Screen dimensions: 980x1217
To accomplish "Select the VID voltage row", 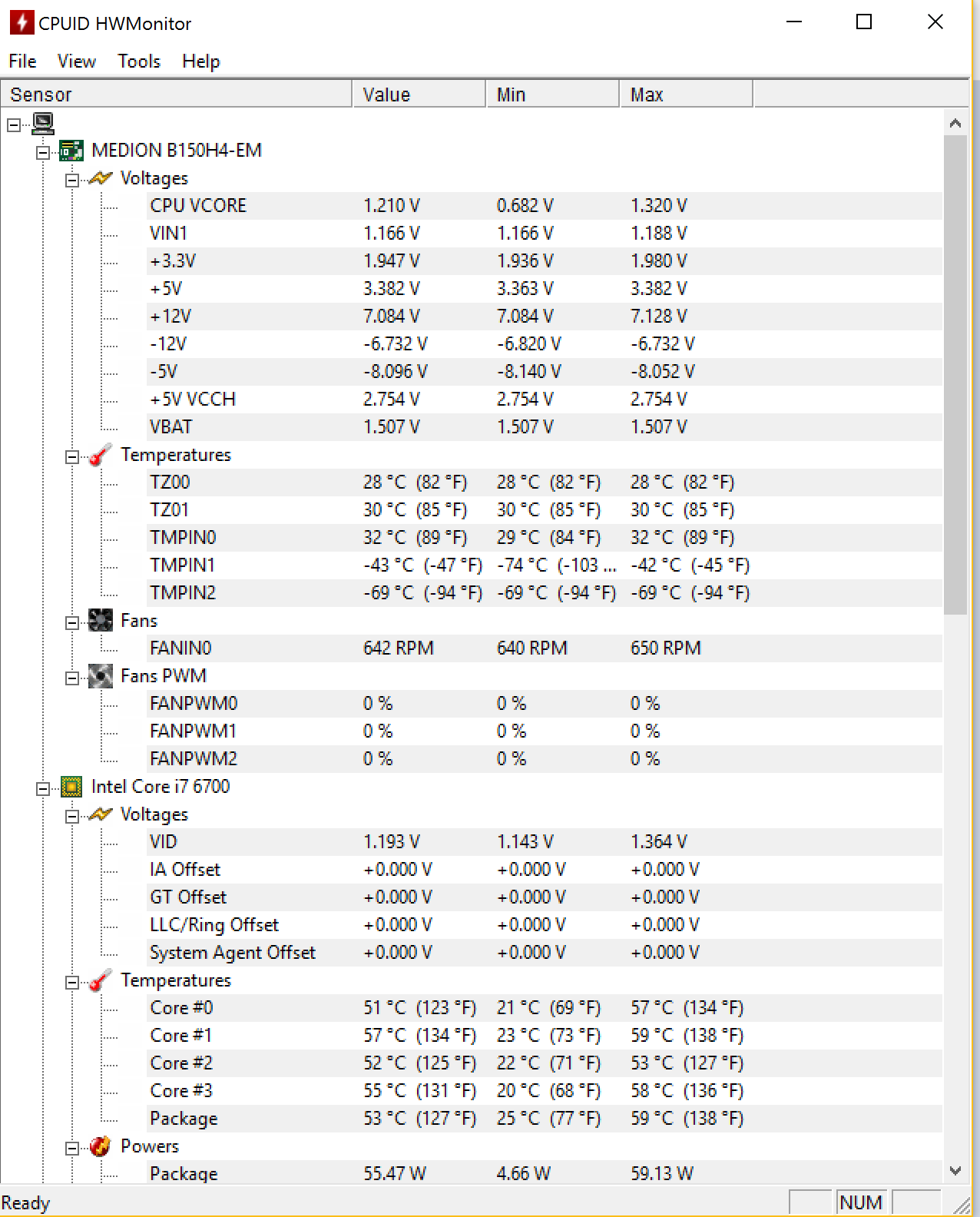I will [x=545, y=842].
